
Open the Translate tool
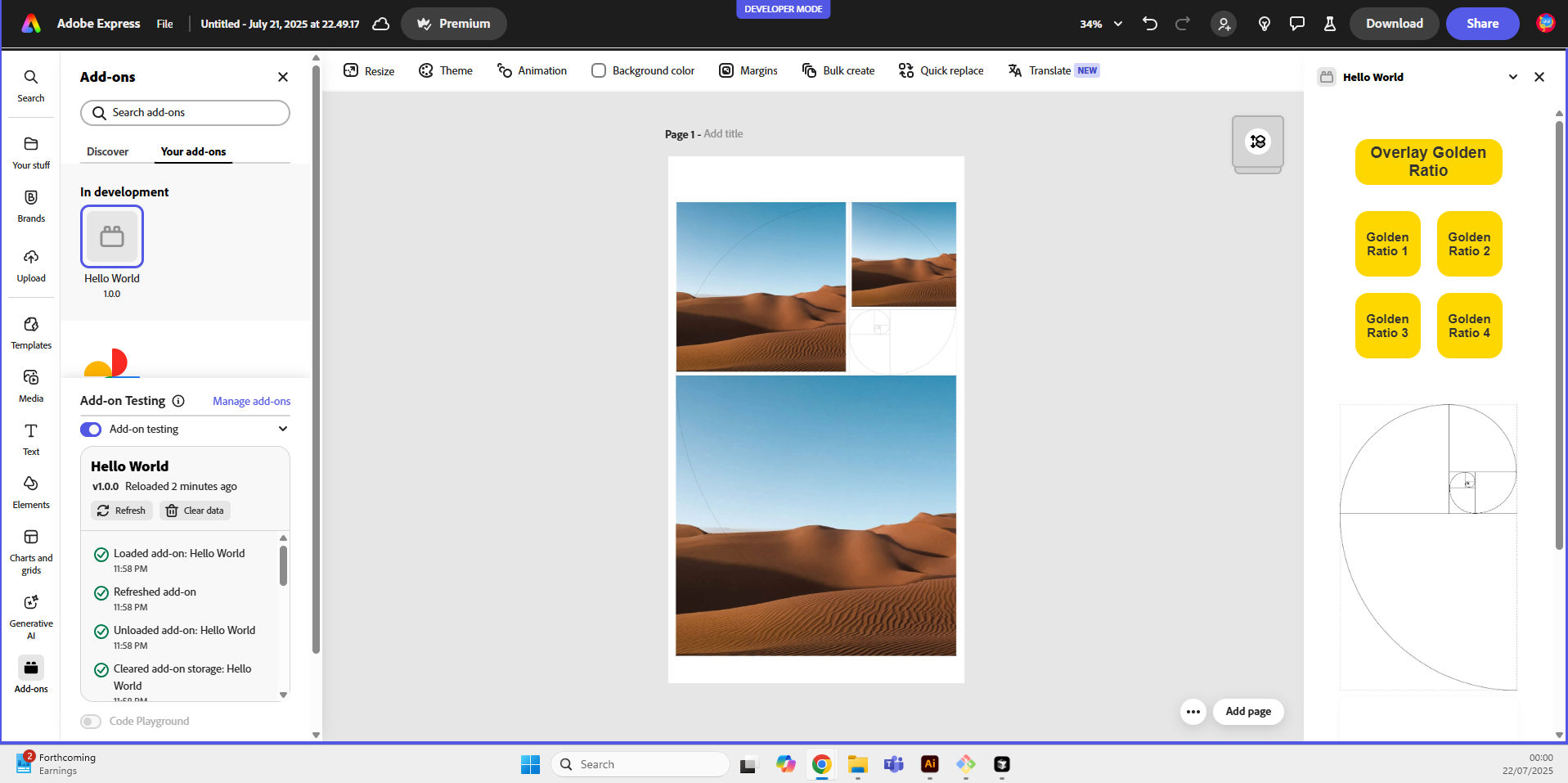pyautogui.click(x=1054, y=70)
